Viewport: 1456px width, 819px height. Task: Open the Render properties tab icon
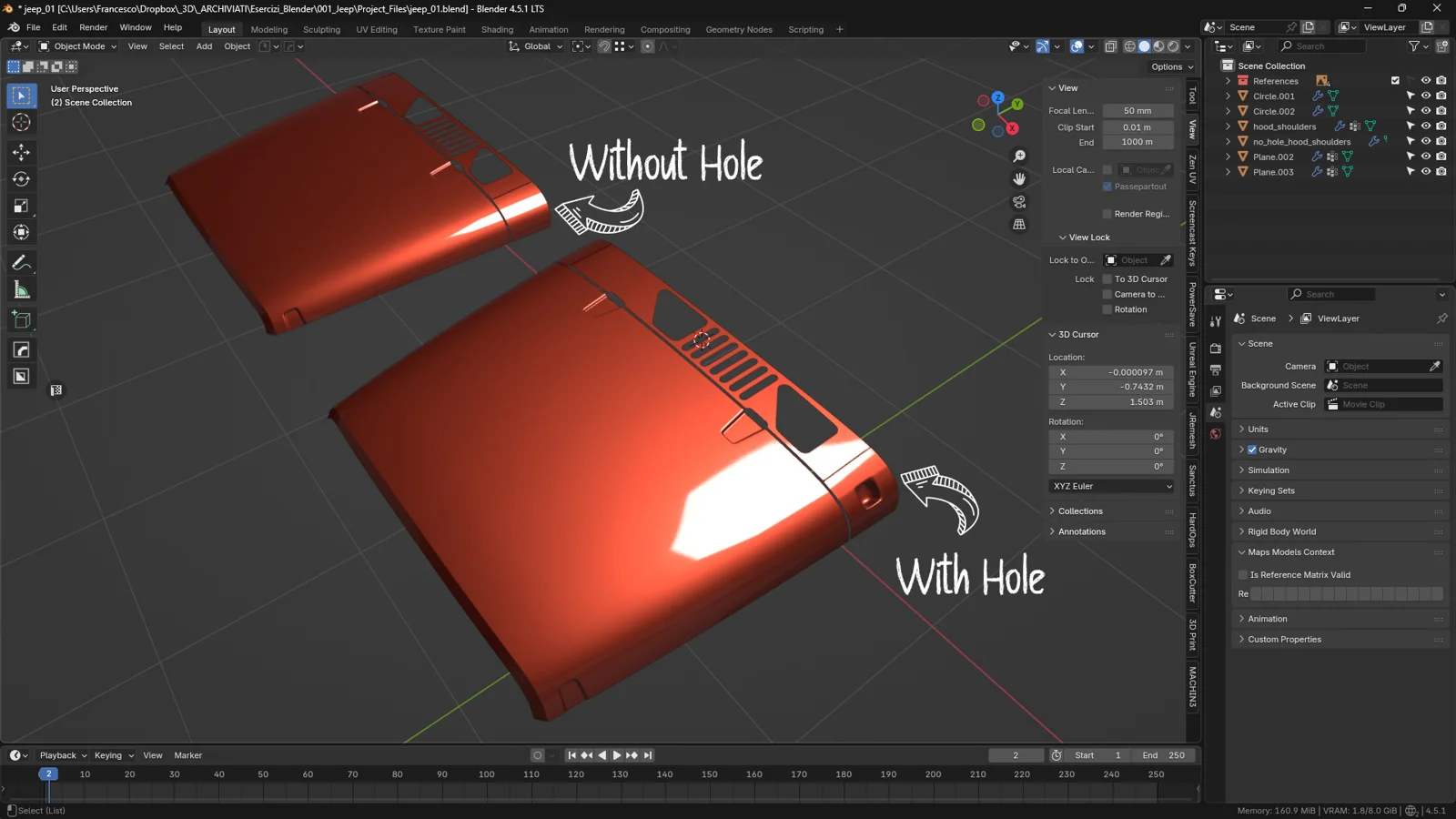point(1216,349)
